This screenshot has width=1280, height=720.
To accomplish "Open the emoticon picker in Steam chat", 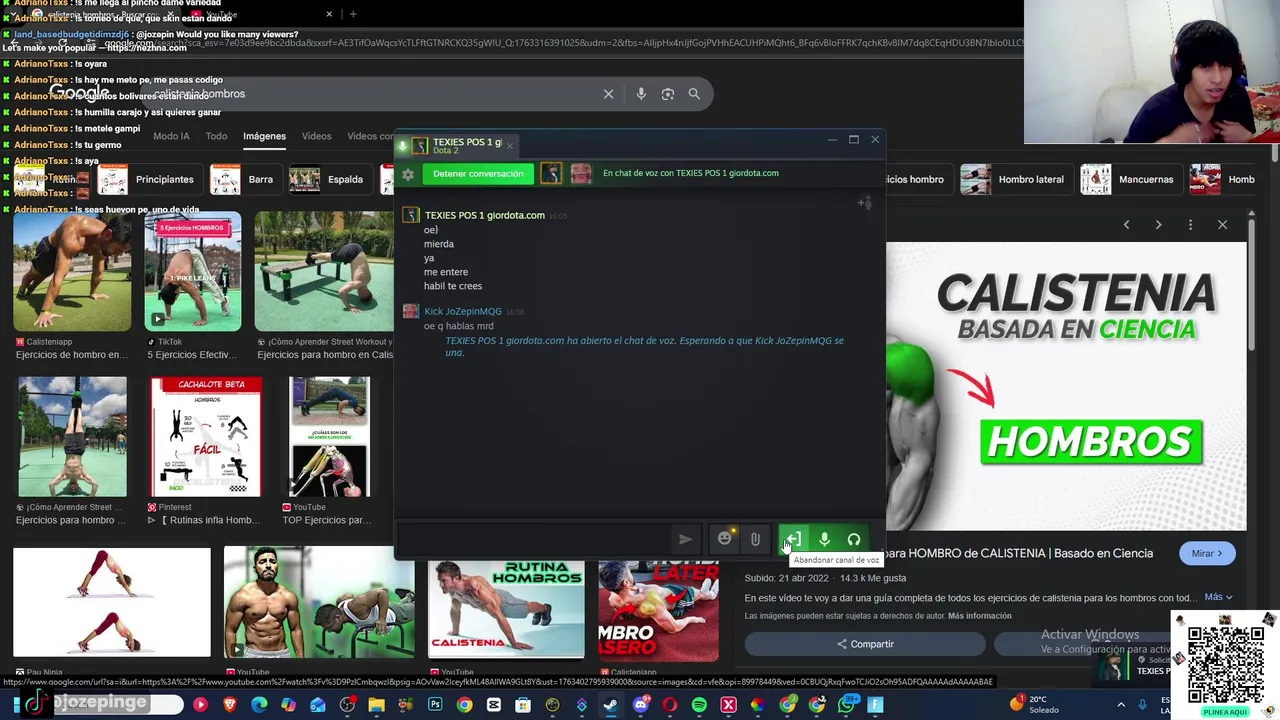I will point(725,539).
